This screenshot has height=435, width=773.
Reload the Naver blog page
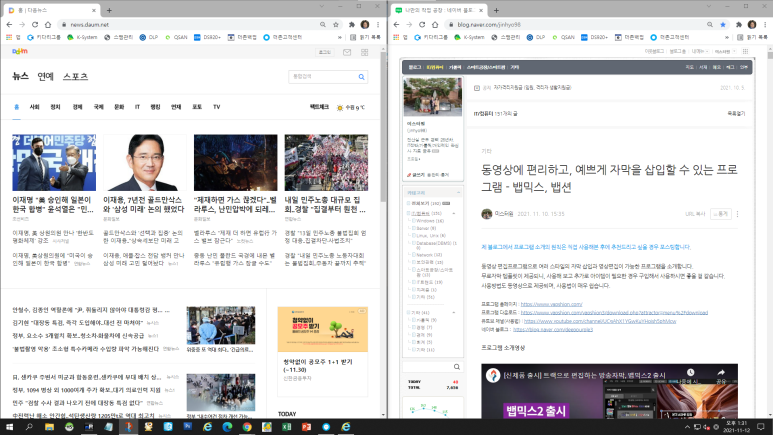tap(422, 24)
